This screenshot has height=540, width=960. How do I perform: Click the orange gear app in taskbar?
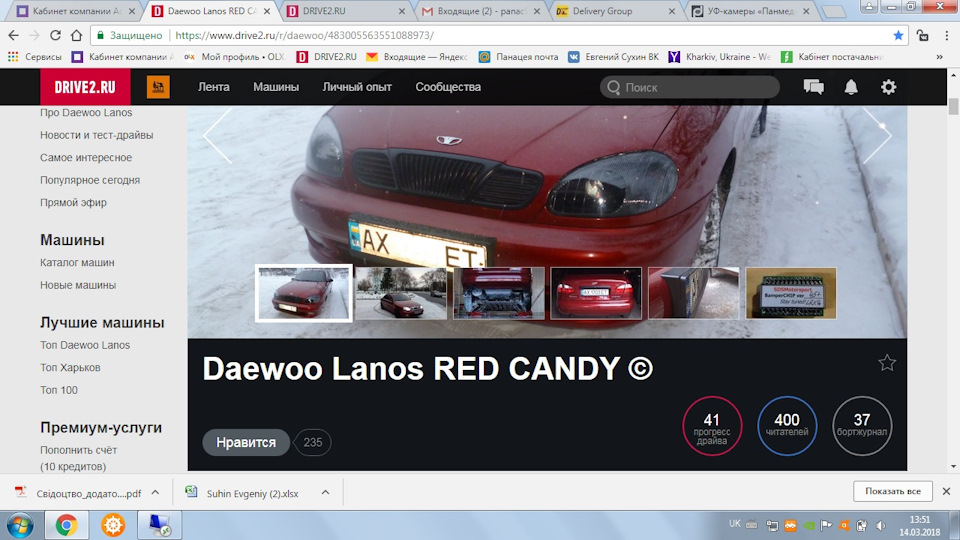tap(113, 525)
